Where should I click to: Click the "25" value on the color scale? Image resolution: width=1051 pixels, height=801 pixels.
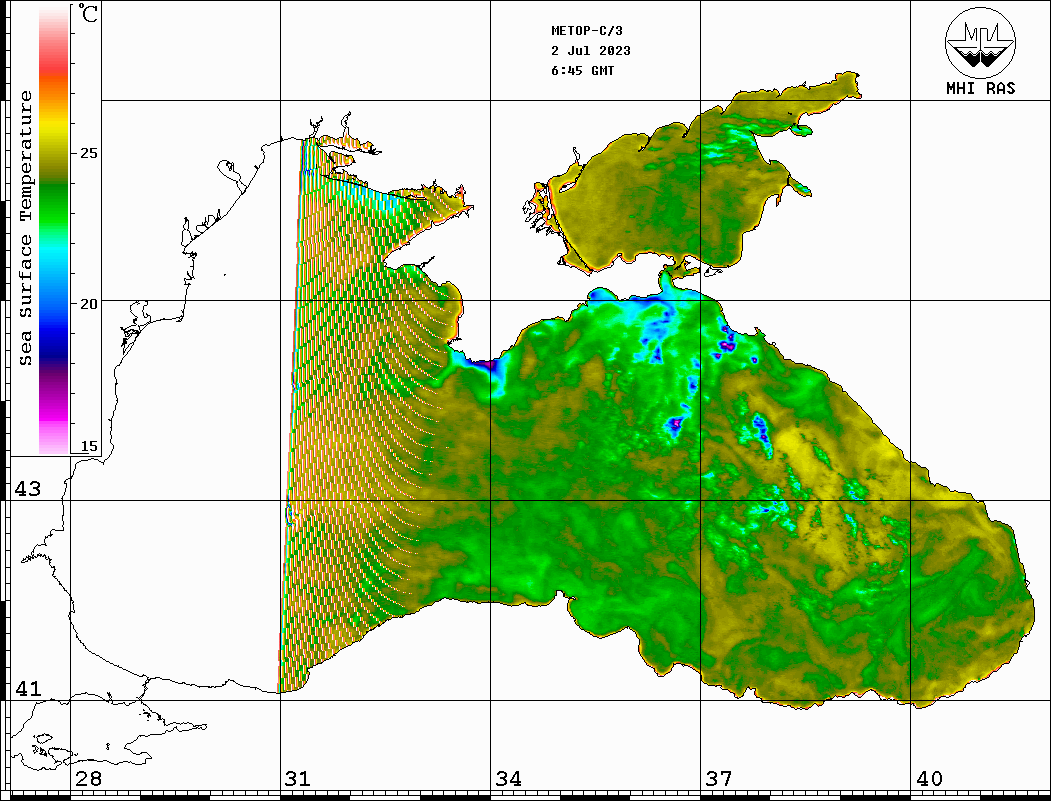[x=88, y=153]
